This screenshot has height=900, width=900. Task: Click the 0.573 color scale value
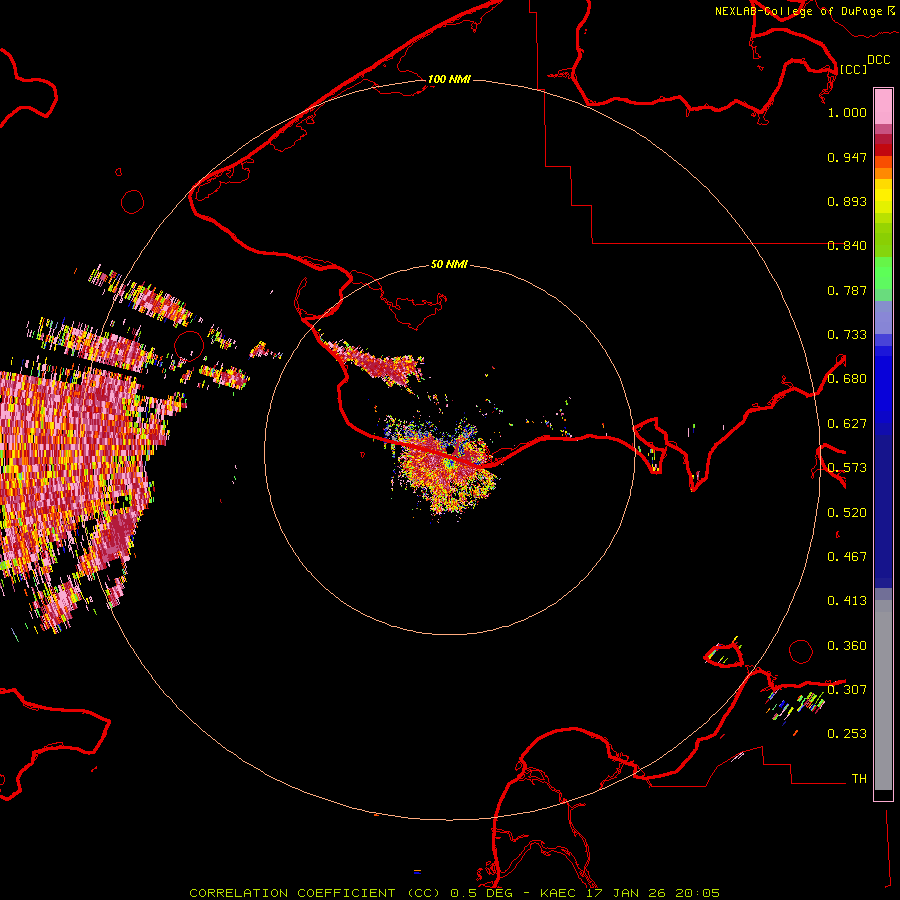click(x=847, y=468)
